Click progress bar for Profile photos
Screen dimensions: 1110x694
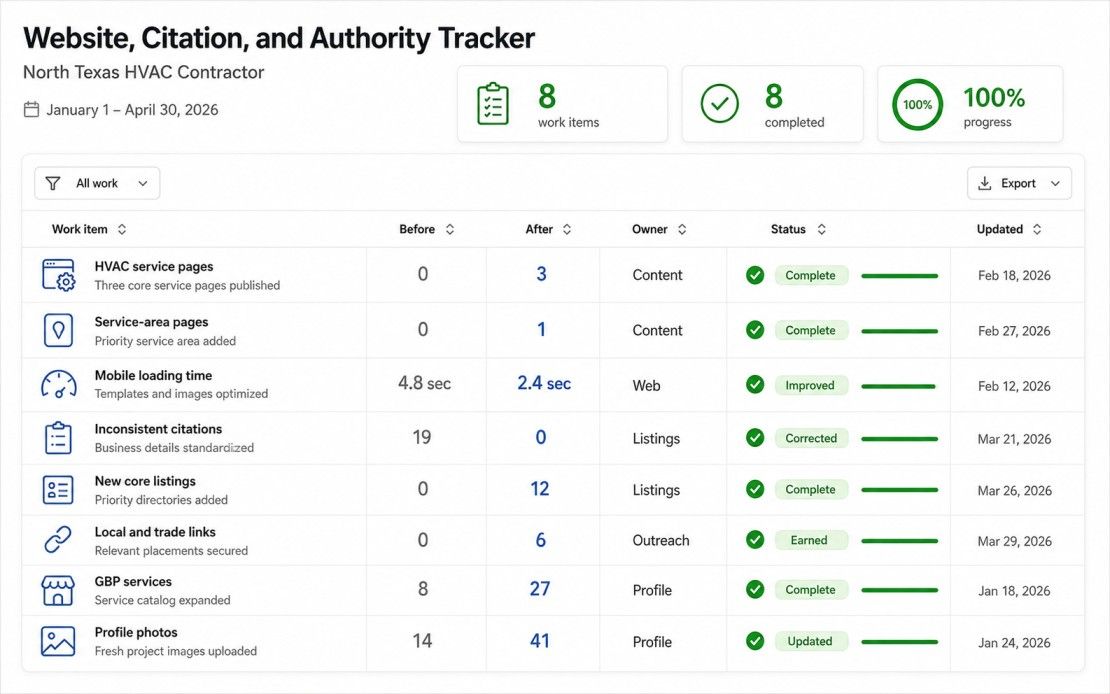[x=899, y=642]
